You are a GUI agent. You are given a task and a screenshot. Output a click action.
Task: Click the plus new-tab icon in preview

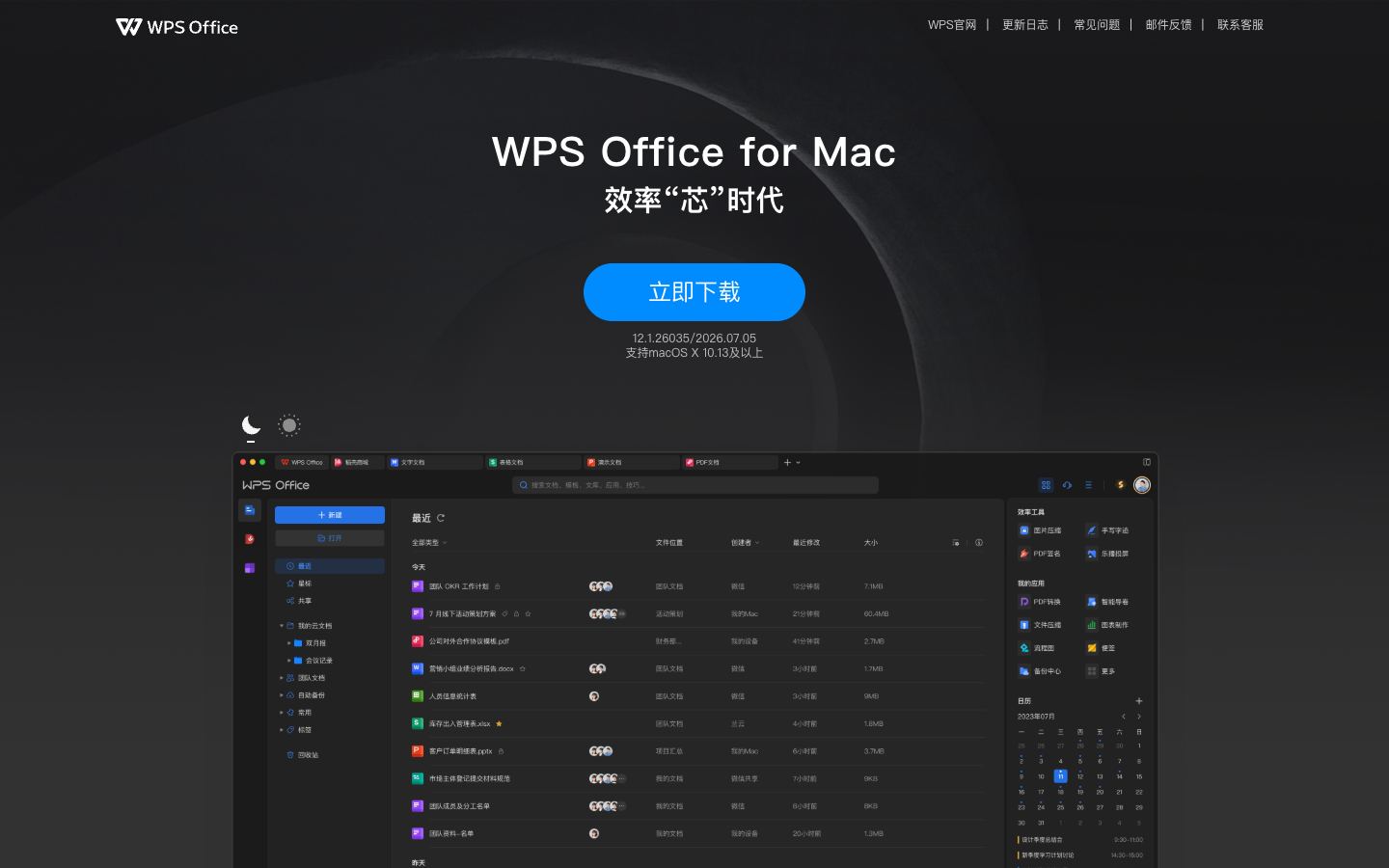(787, 463)
